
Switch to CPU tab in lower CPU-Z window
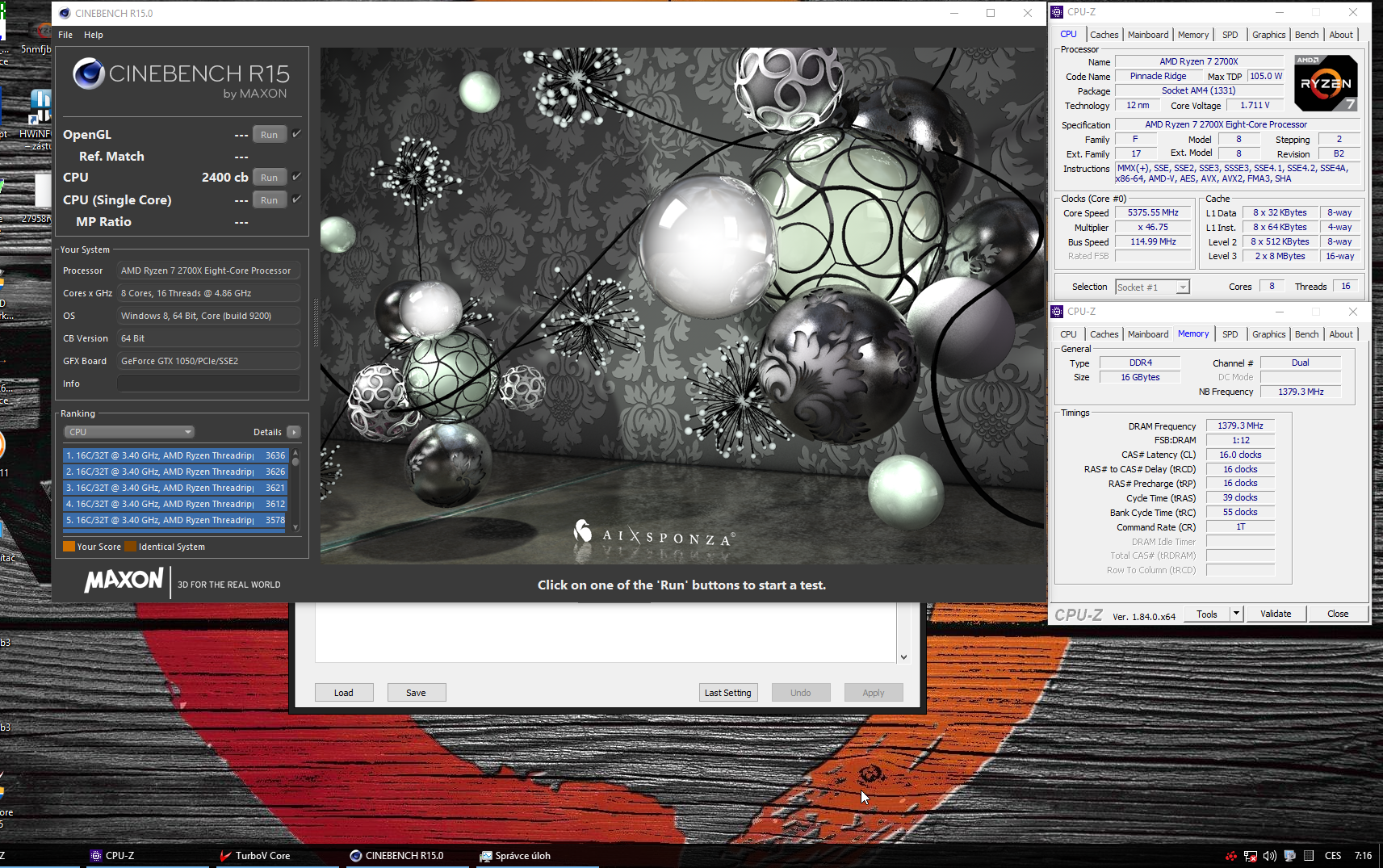tap(1068, 334)
